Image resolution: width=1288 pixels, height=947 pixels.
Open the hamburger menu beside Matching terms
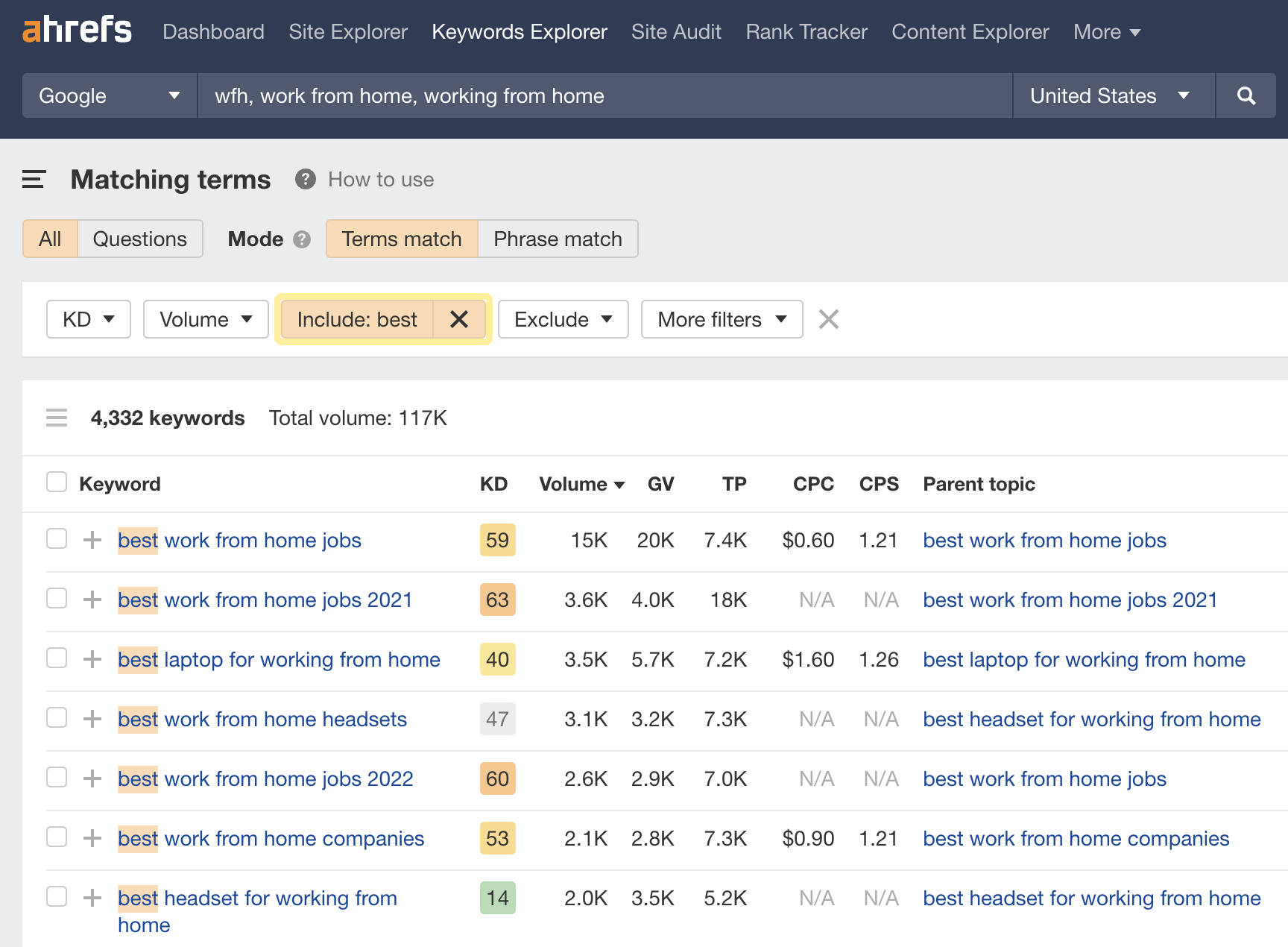coord(34,179)
